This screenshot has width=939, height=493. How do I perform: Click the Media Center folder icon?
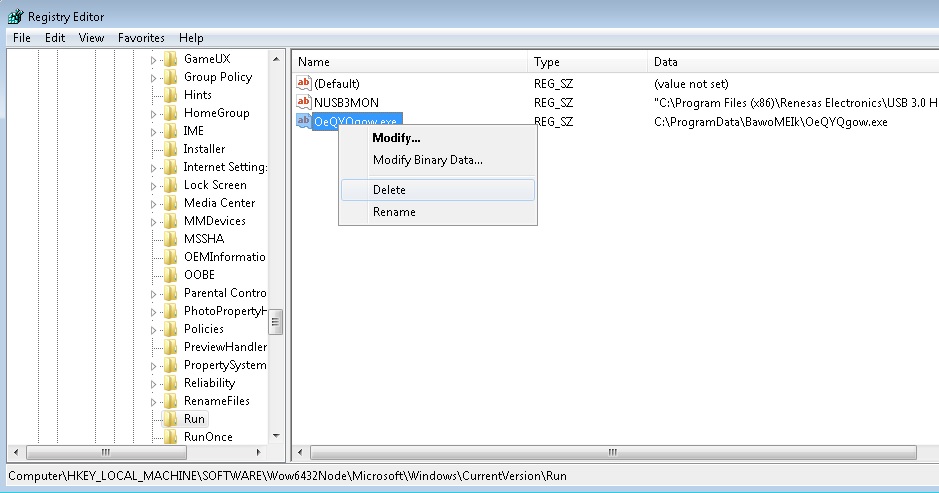click(x=171, y=202)
